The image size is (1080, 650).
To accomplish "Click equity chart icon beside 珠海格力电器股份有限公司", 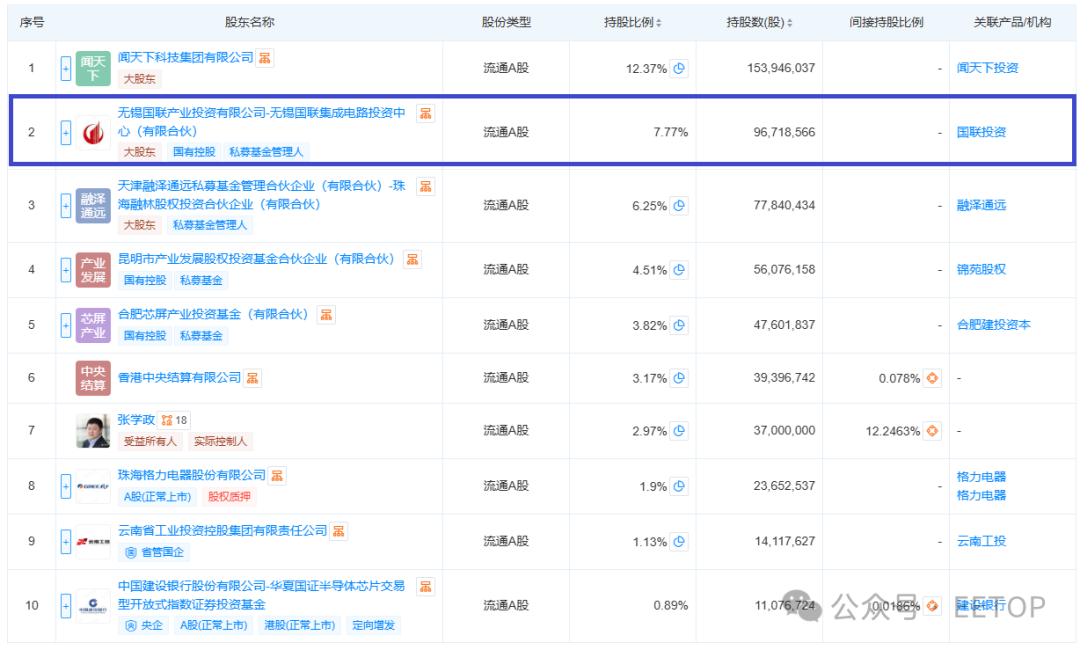I will coord(275,475).
